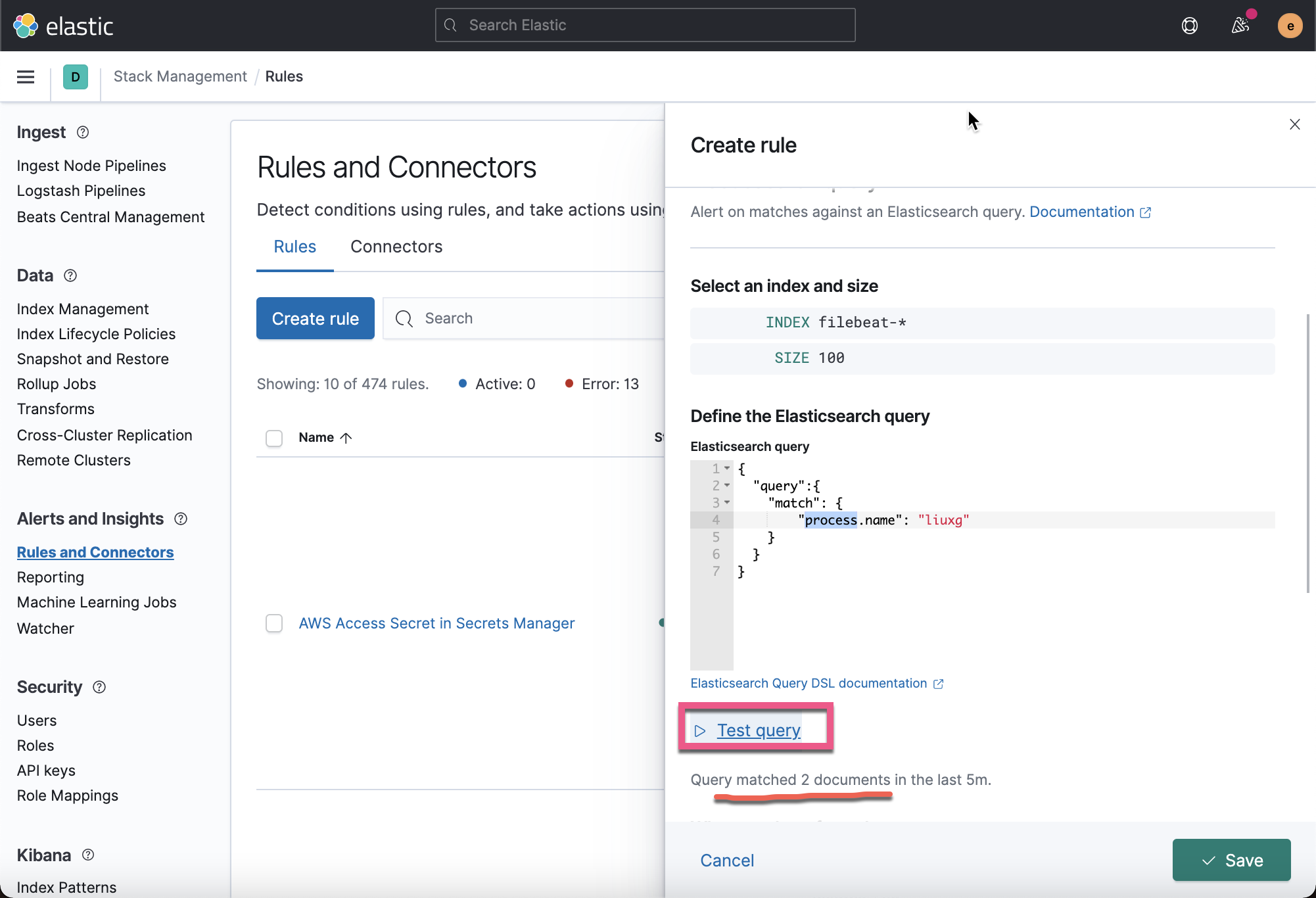Click the green D space avatar
This screenshot has width=1316, height=898.
(x=75, y=77)
